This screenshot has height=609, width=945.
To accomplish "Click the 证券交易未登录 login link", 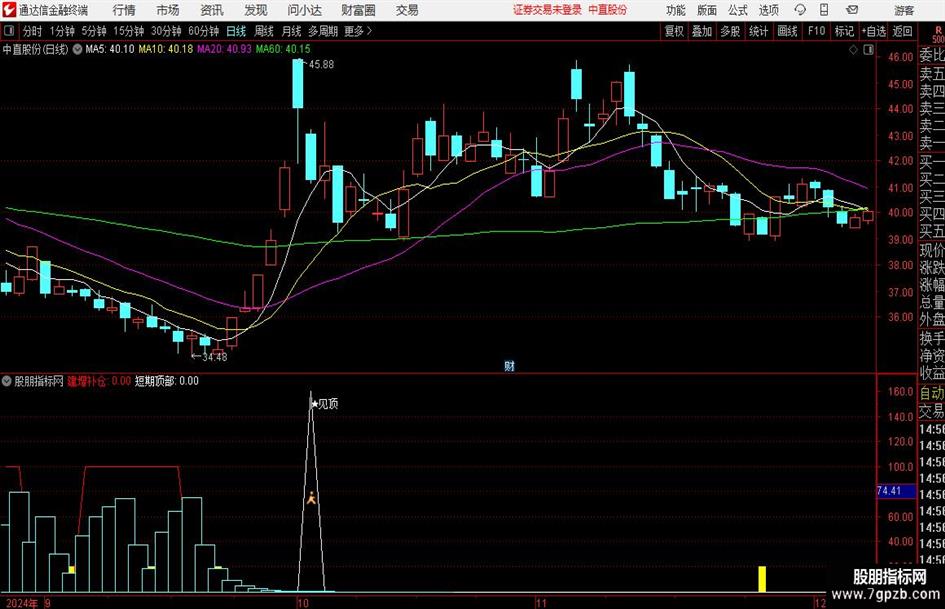I will [547, 10].
